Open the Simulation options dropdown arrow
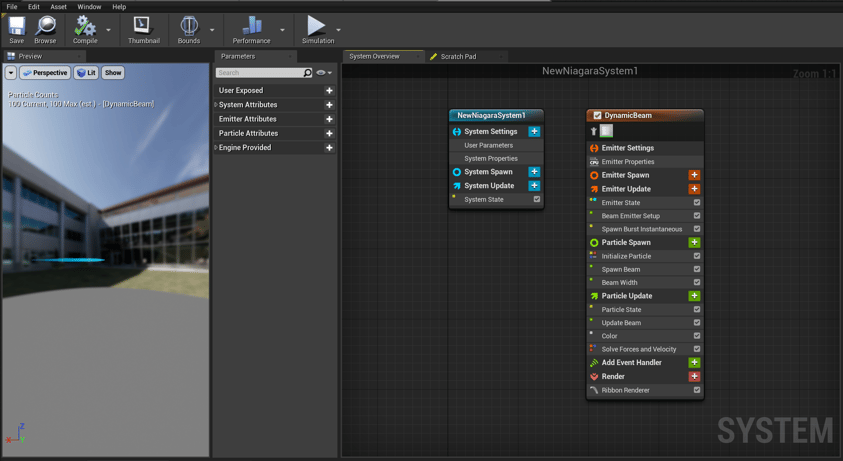This screenshot has width=843, height=461. coord(339,30)
